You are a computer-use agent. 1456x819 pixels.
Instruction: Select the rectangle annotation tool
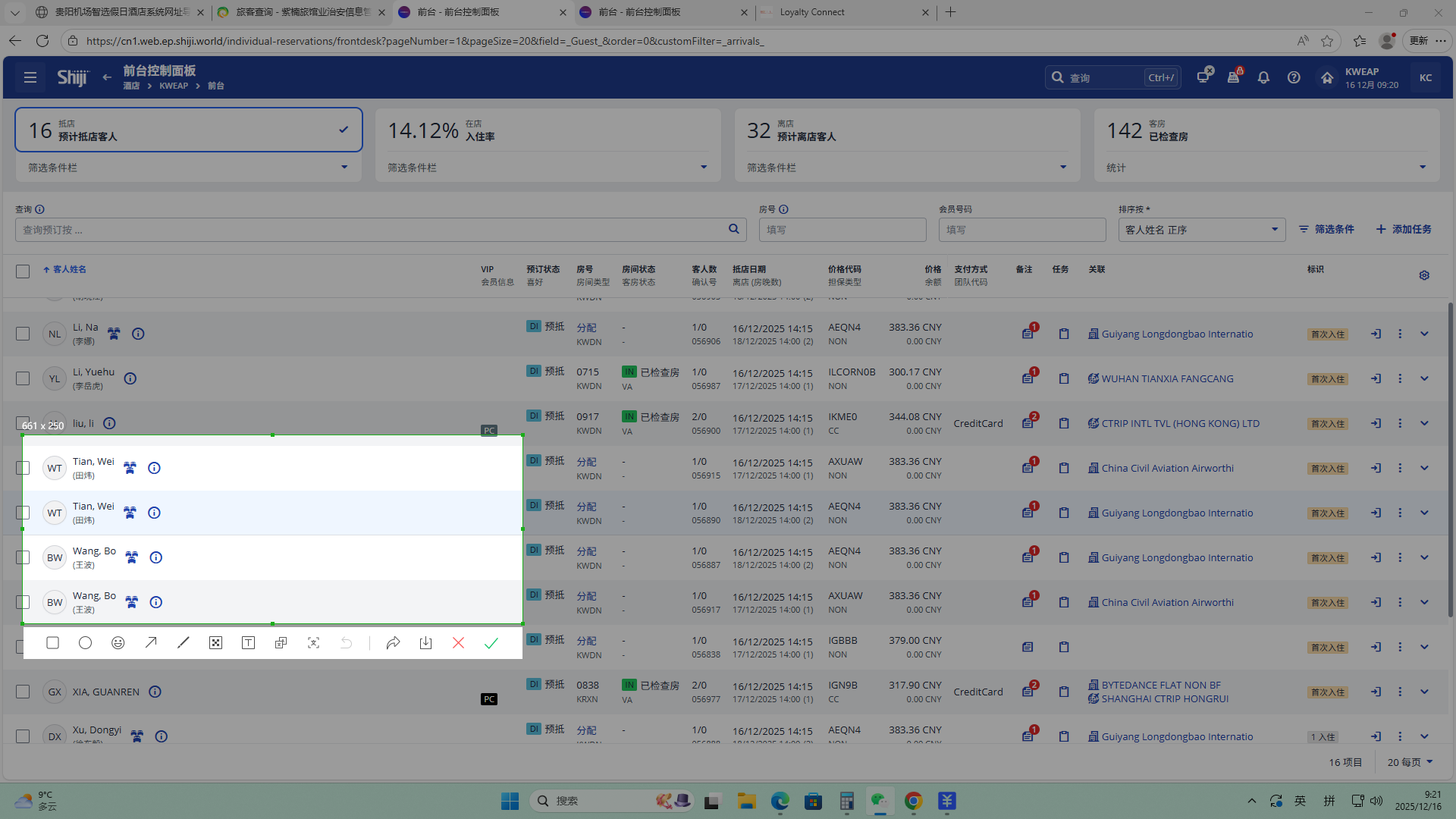[52, 643]
